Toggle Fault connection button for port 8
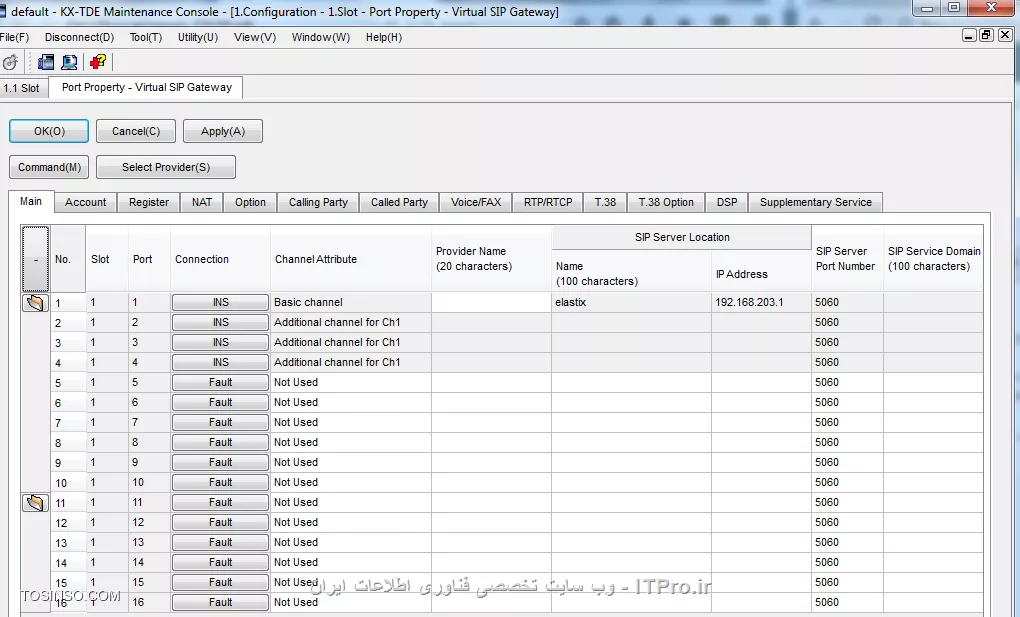Viewport: 1020px width, 617px height. tap(221, 443)
